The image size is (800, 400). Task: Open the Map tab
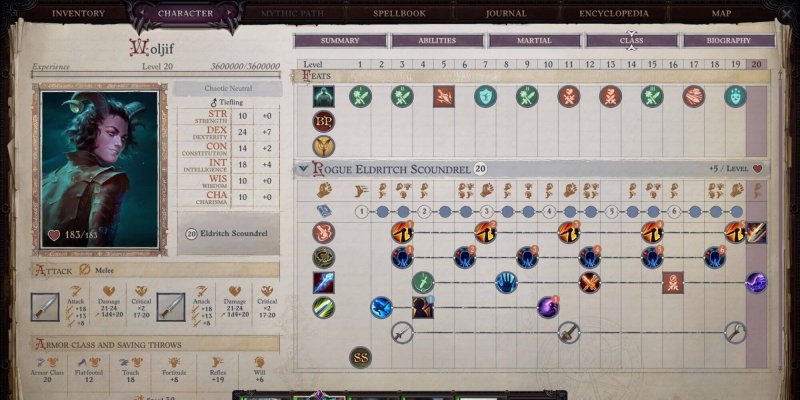click(721, 14)
